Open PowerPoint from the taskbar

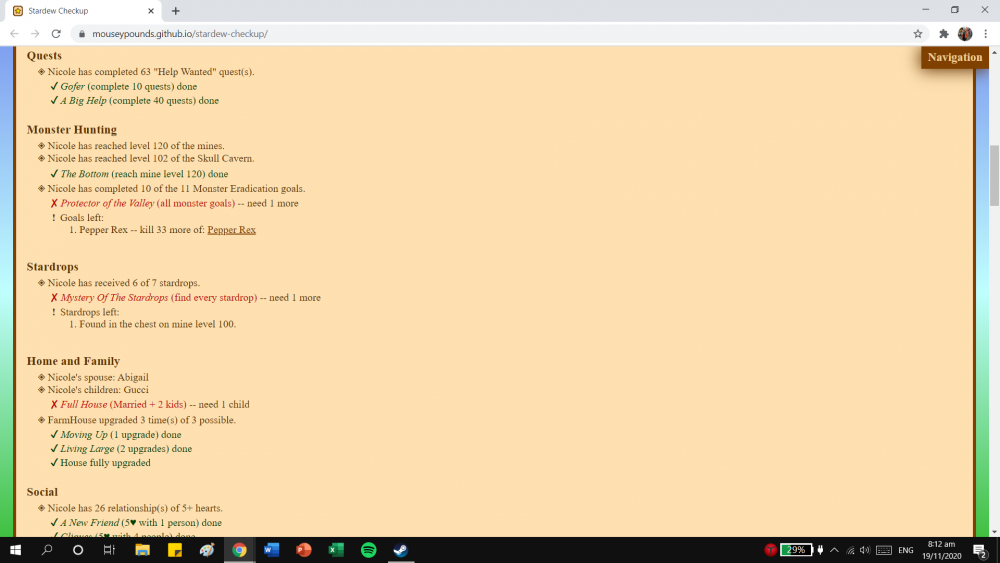tap(304, 550)
